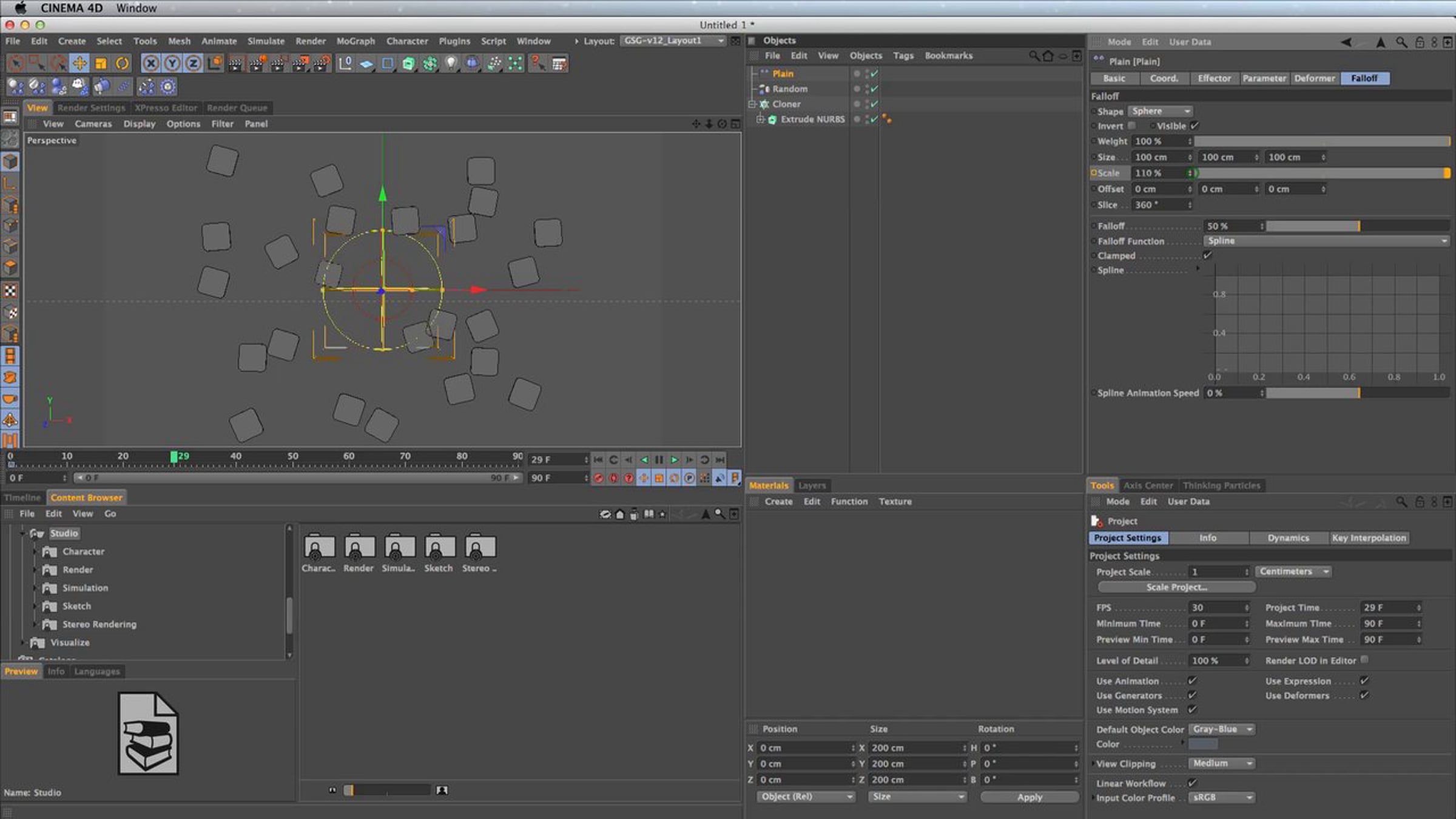Click the Spline Animation Speed slider
The width and height of the screenshot is (1456, 819).
tap(1358, 393)
